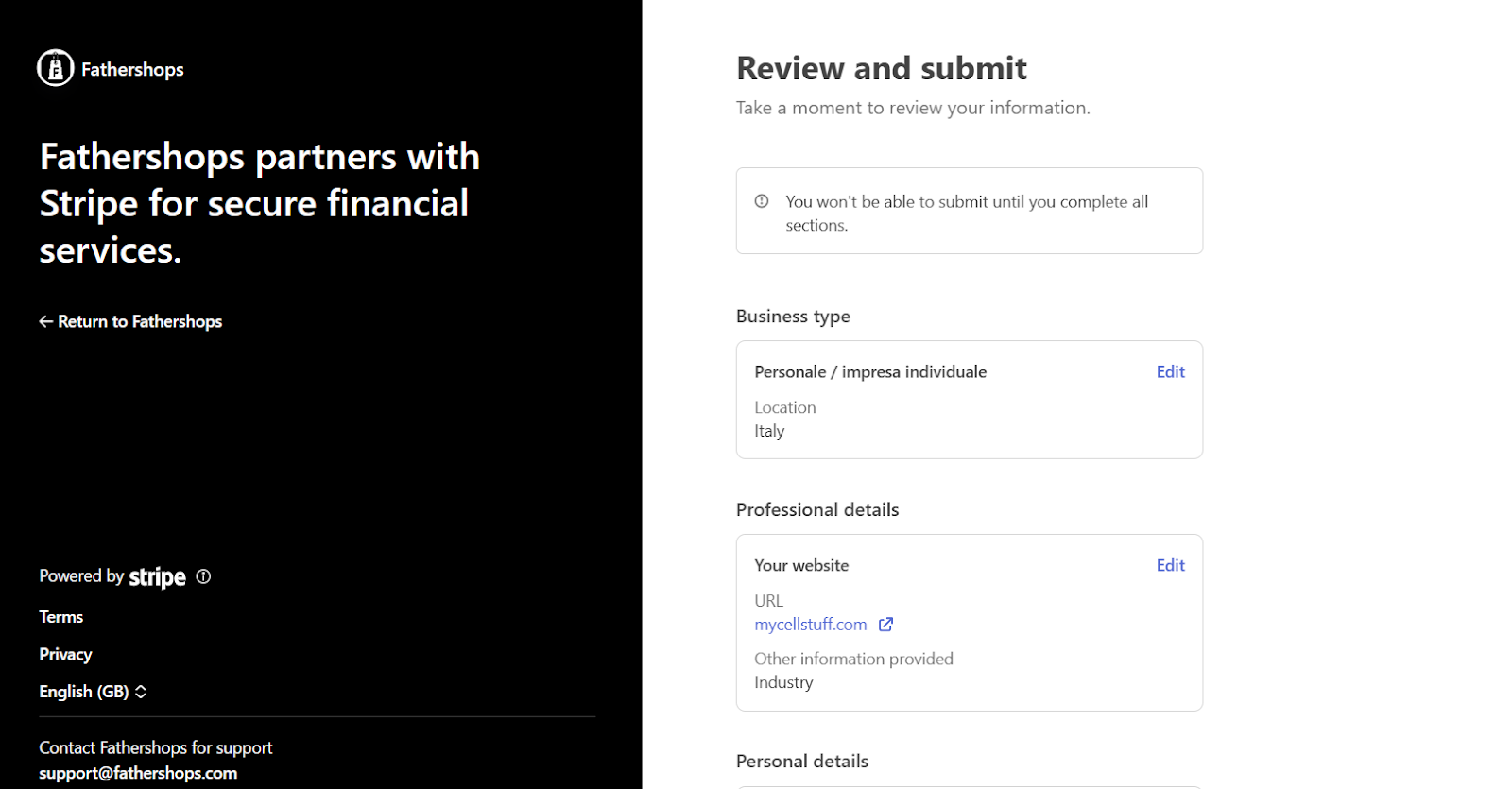Viewport: 1512px width, 789px height.
Task: Email support@fathershops.com
Action: 138,773
